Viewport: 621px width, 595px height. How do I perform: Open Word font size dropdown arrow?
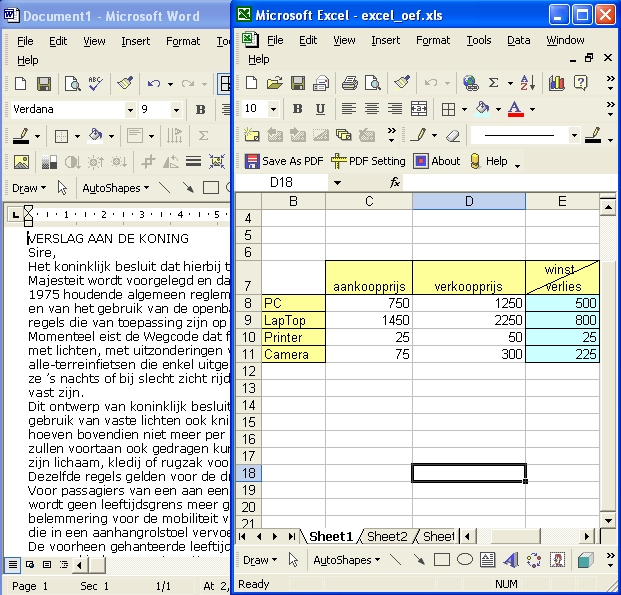pos(176,110)
